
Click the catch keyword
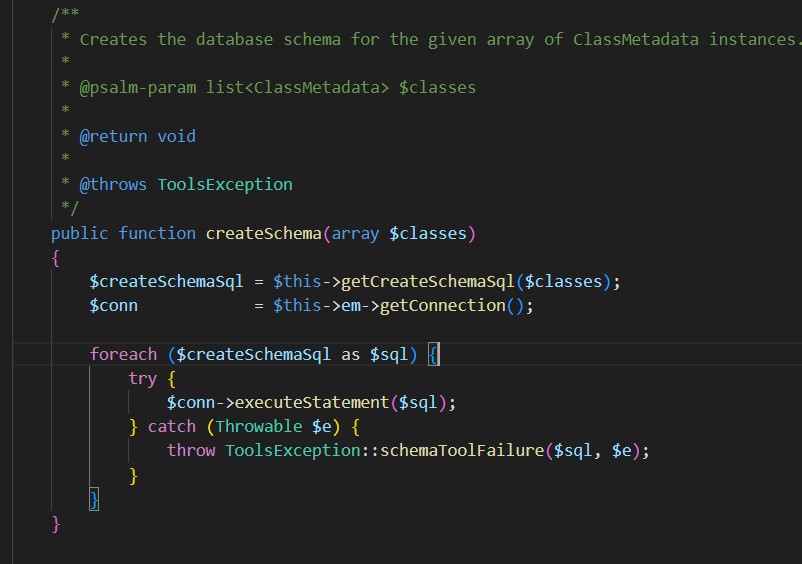click(171, 426)
